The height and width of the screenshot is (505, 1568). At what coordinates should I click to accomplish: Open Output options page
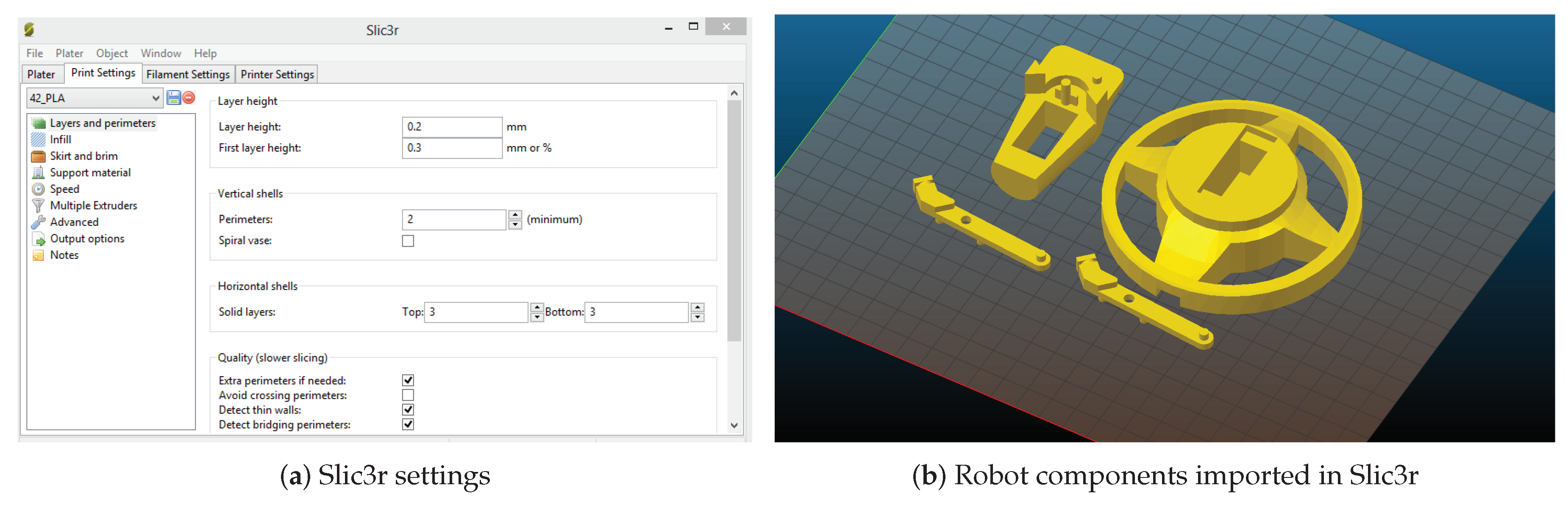click(x=87, y=239)
